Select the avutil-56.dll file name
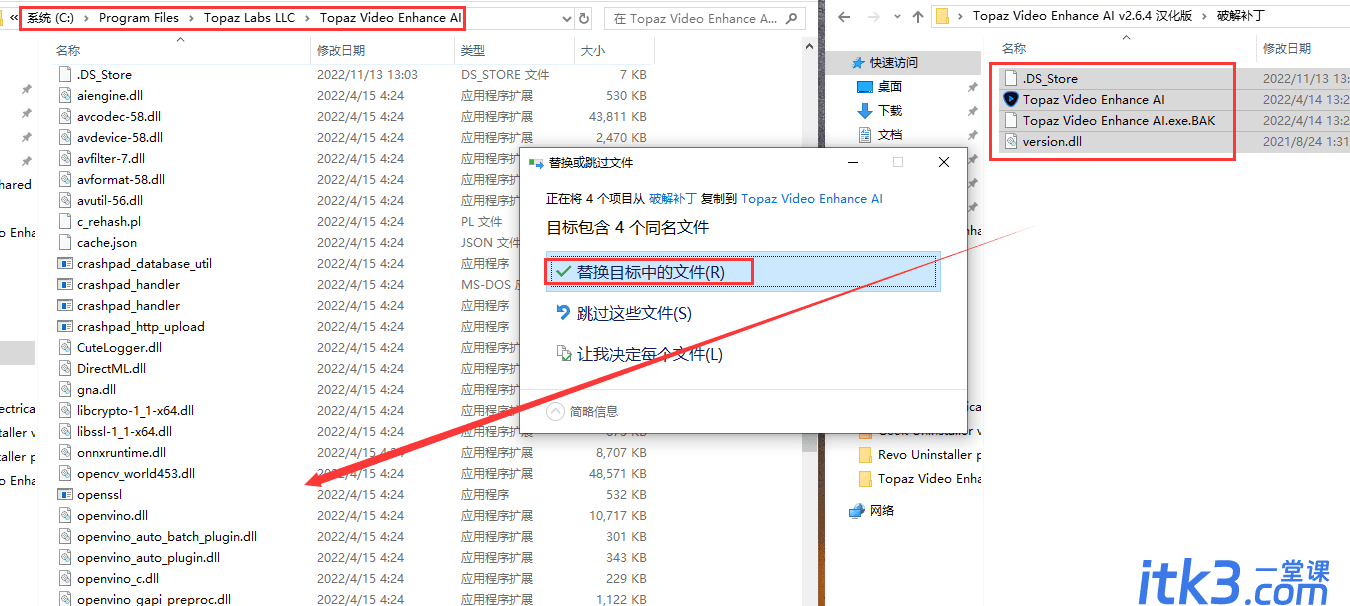 click(110, 200)
